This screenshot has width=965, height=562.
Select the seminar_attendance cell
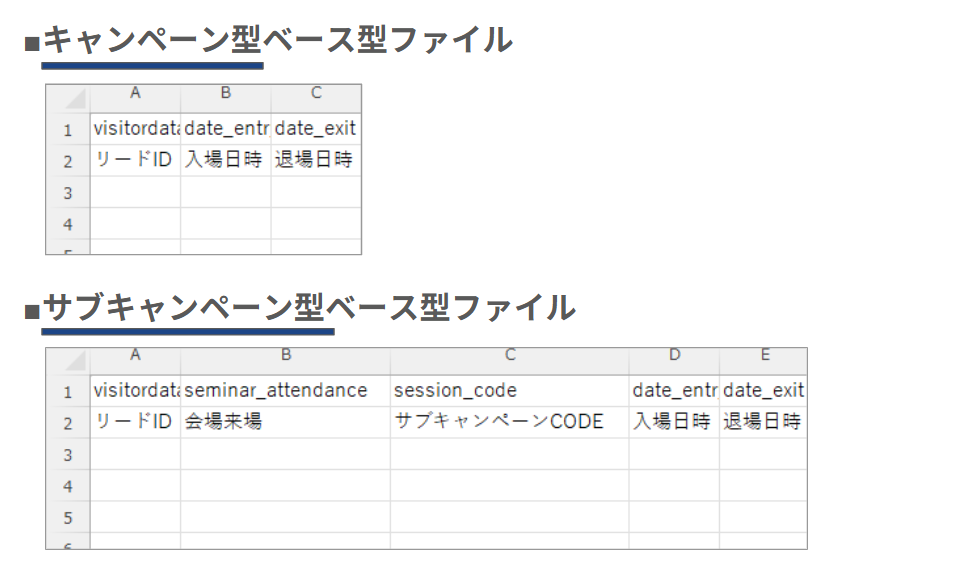point(286,390)
